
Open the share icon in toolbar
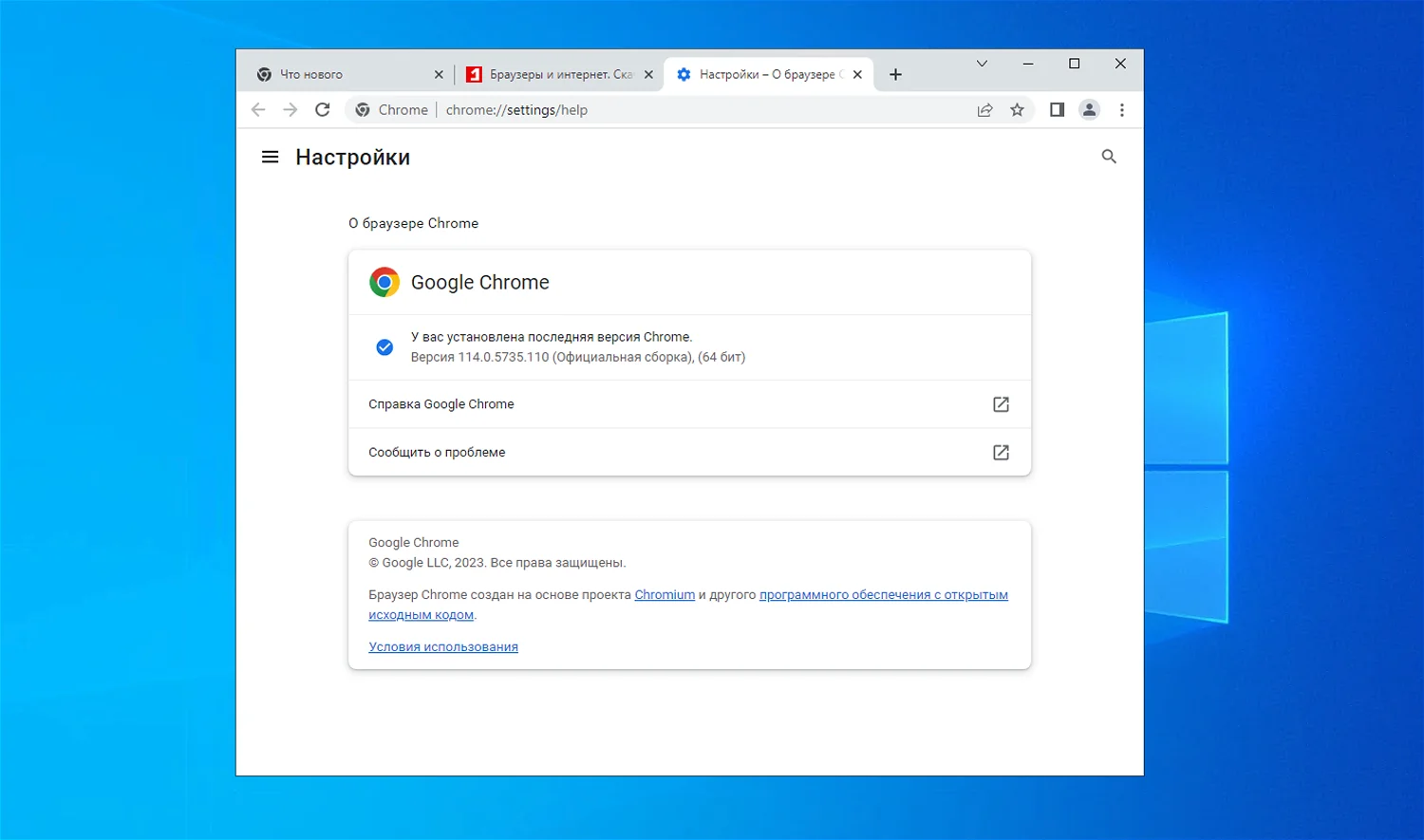point(984,109)
